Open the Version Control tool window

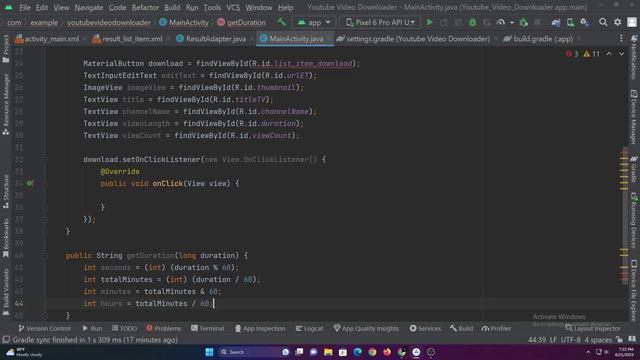pos(44,328)
